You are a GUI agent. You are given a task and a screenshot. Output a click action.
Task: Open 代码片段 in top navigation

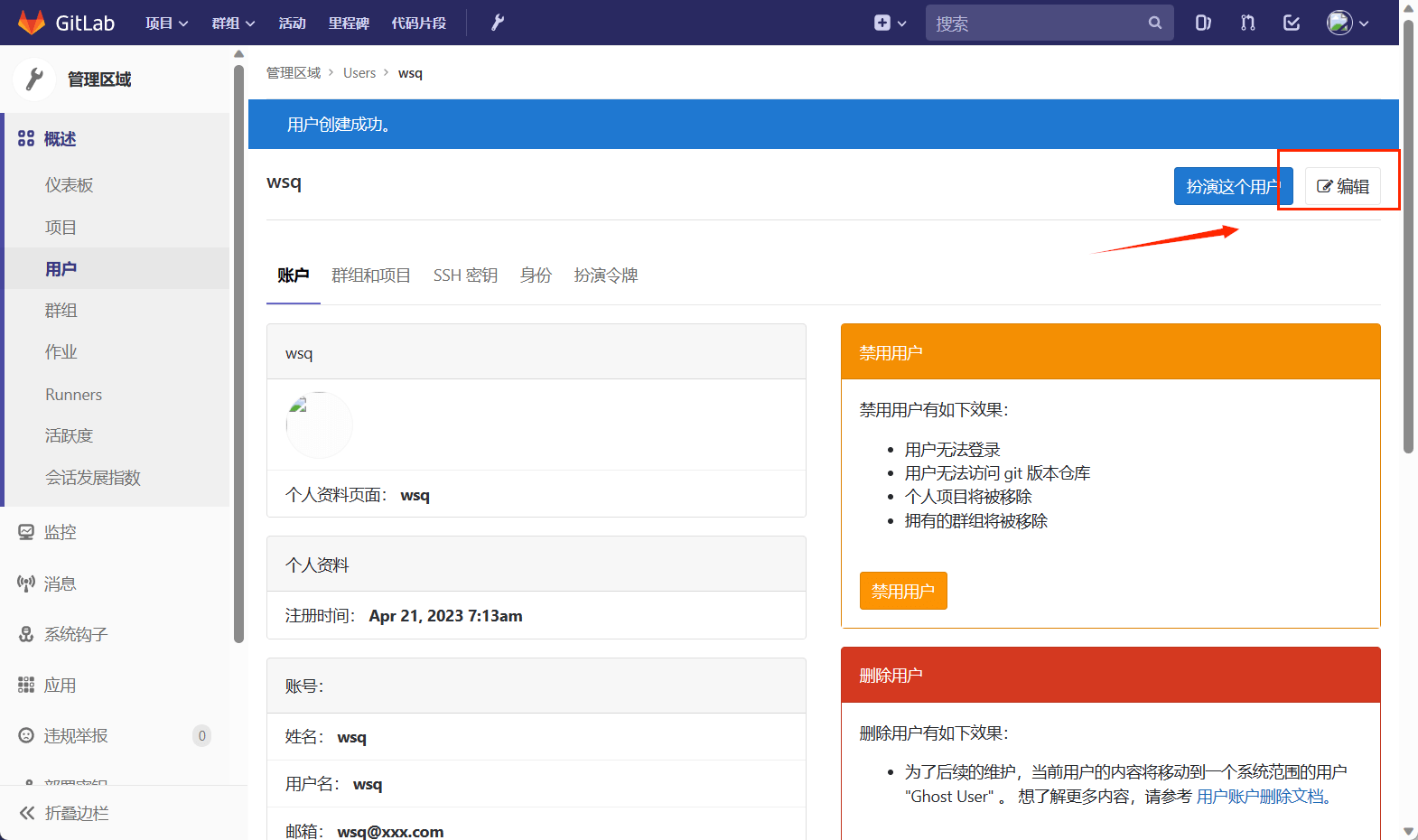(x=419, y=23)
